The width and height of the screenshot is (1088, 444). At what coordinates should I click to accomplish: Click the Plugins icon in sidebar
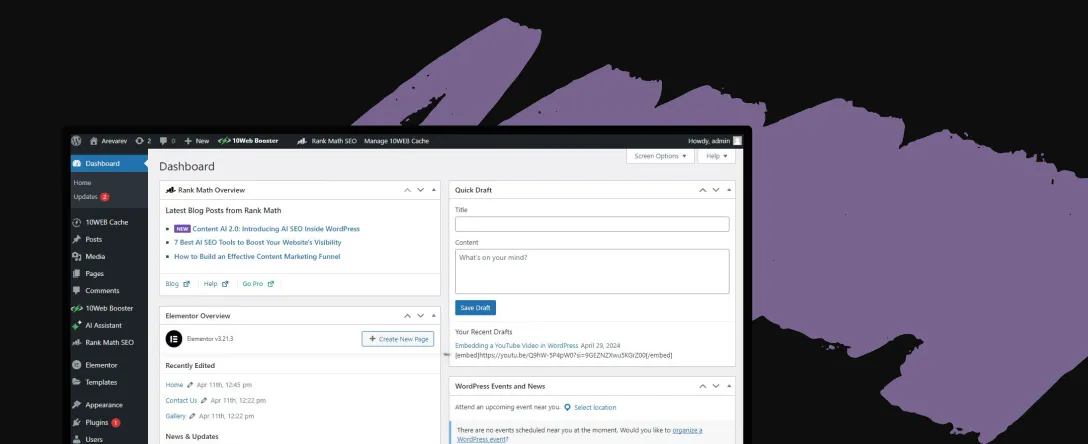77,423
